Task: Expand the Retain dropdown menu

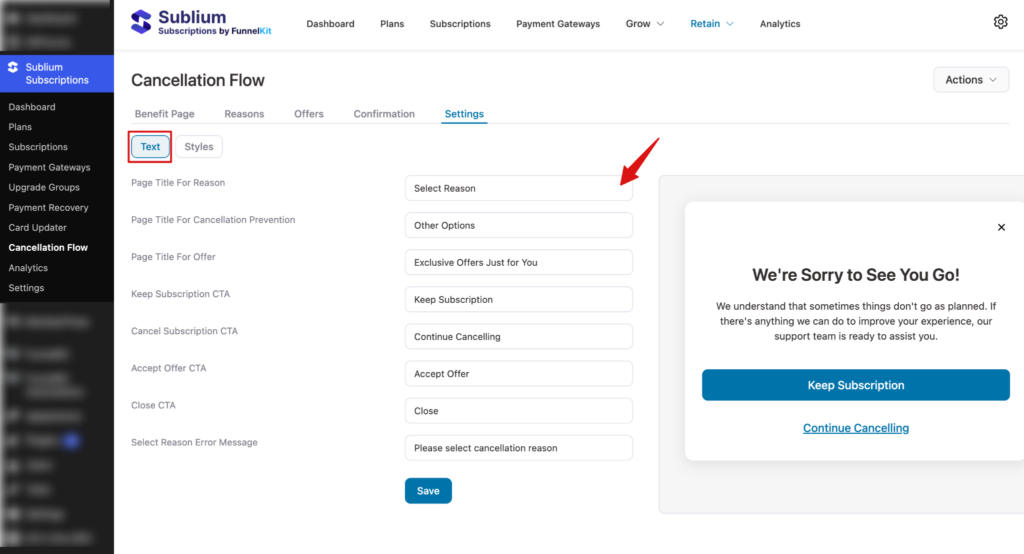Action: (712, 24)
